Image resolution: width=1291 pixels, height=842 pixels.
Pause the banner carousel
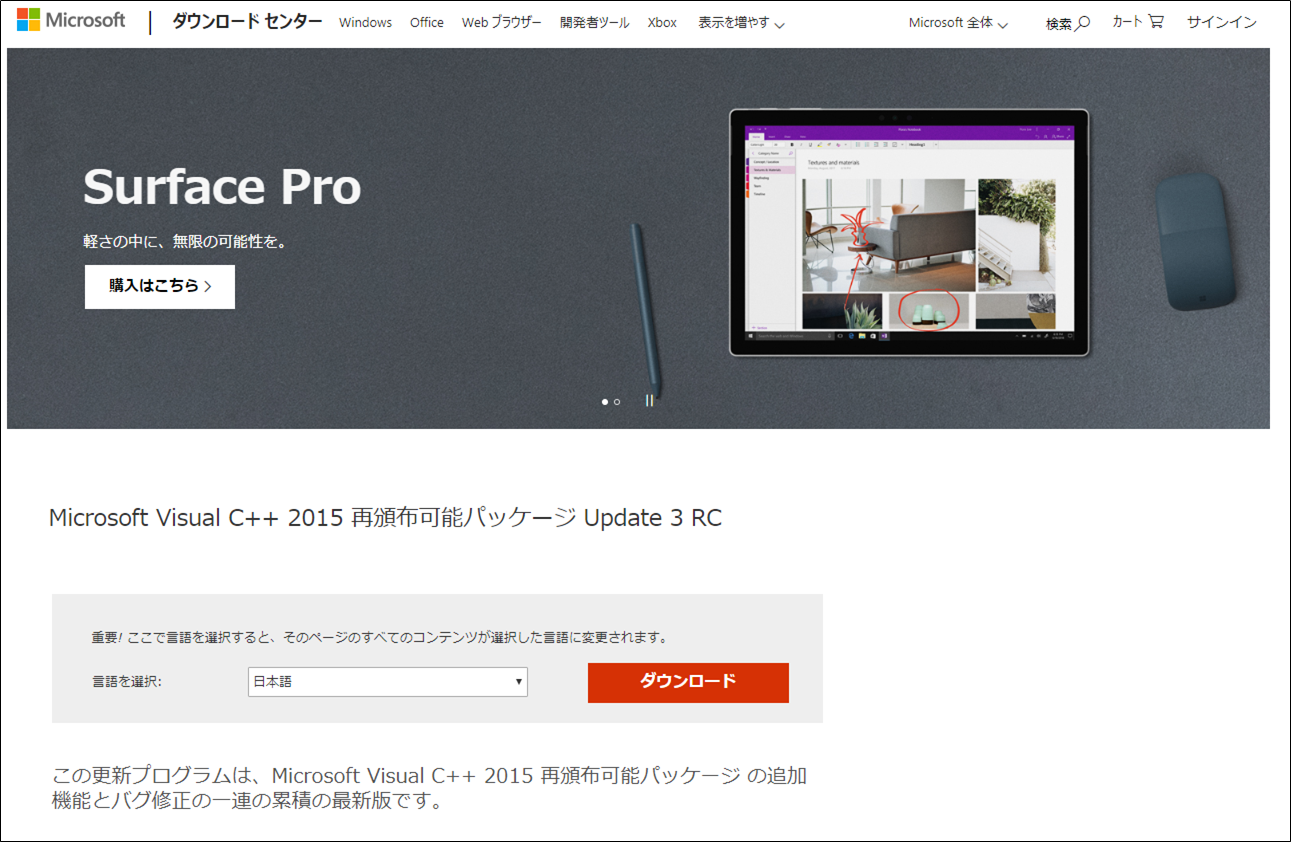(649, 401)
